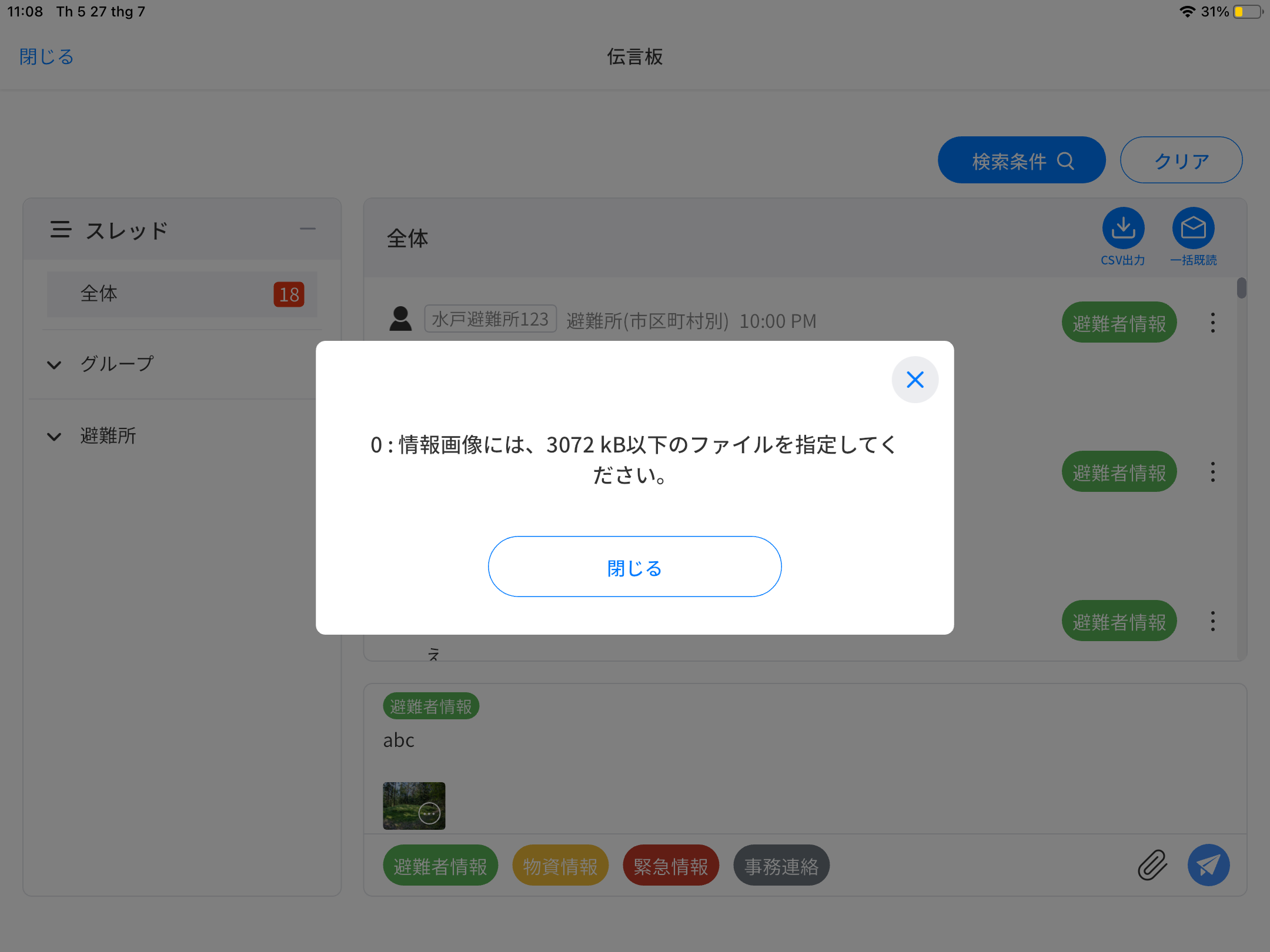Viewport: 1270px width, 952px height.
Task: Select the 全体 thread with 18 badge
Action: pyautogui.click(x=182, y=294)
